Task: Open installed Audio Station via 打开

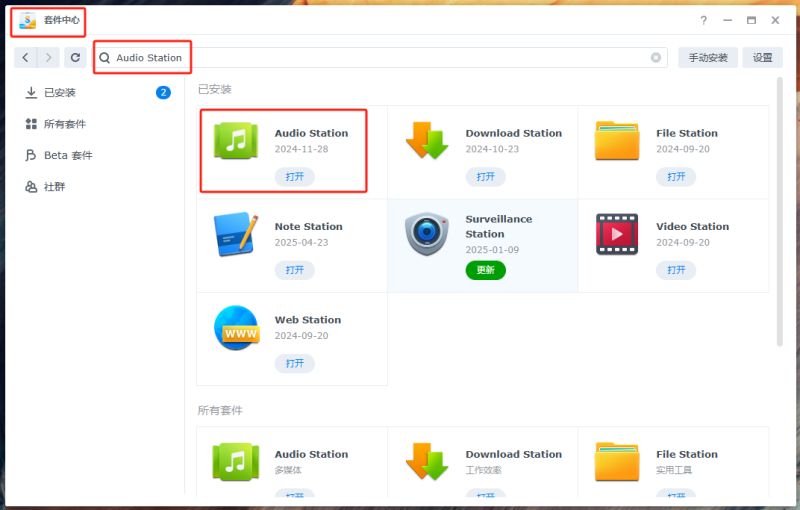Action: coord(294,176)
